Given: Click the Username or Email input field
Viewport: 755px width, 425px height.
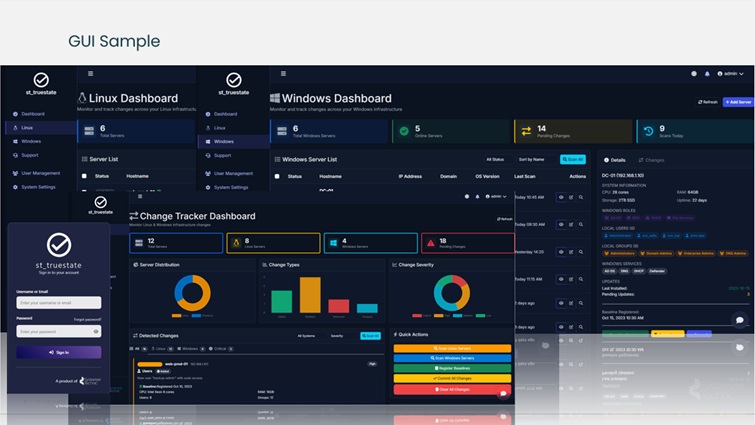Looking at the screenshot, I should click(x=59, y=302).
